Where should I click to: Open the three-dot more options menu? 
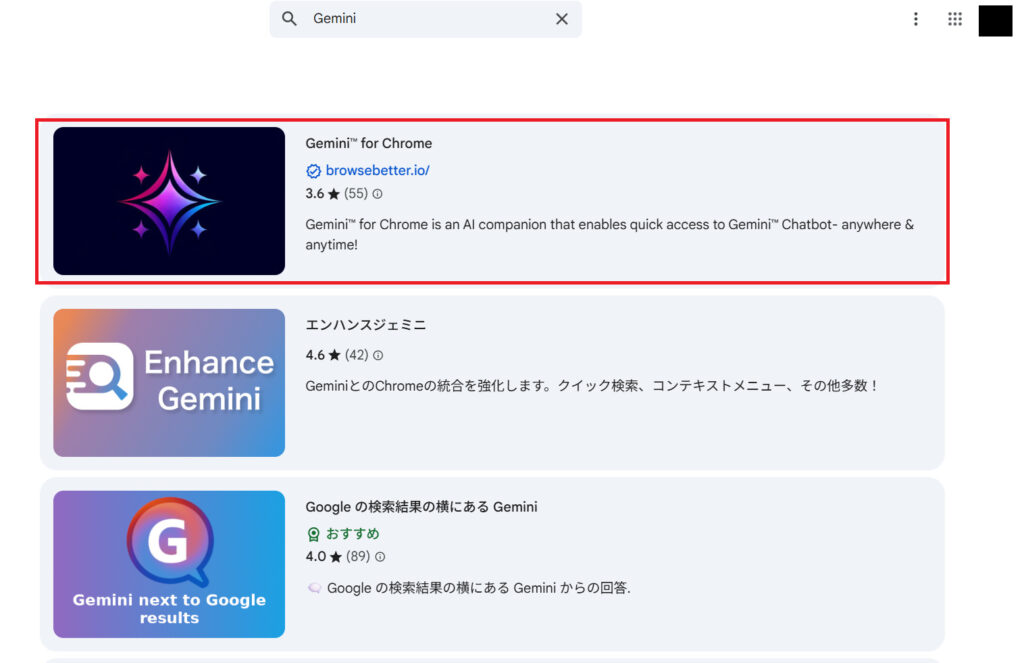(916, 19)
